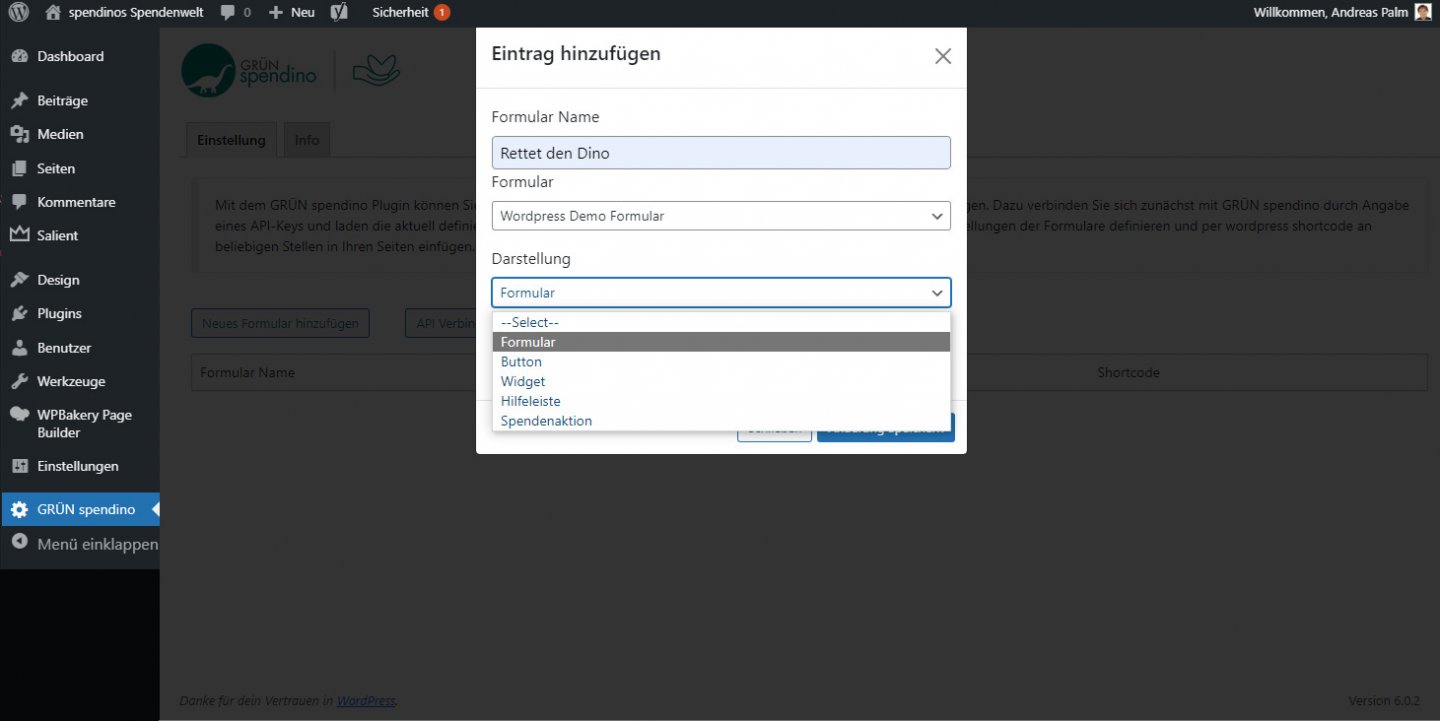The height and width of the screenshot is (721, 1440).
Task: Select Button from the Darstellung list
Action: [521, 362]
